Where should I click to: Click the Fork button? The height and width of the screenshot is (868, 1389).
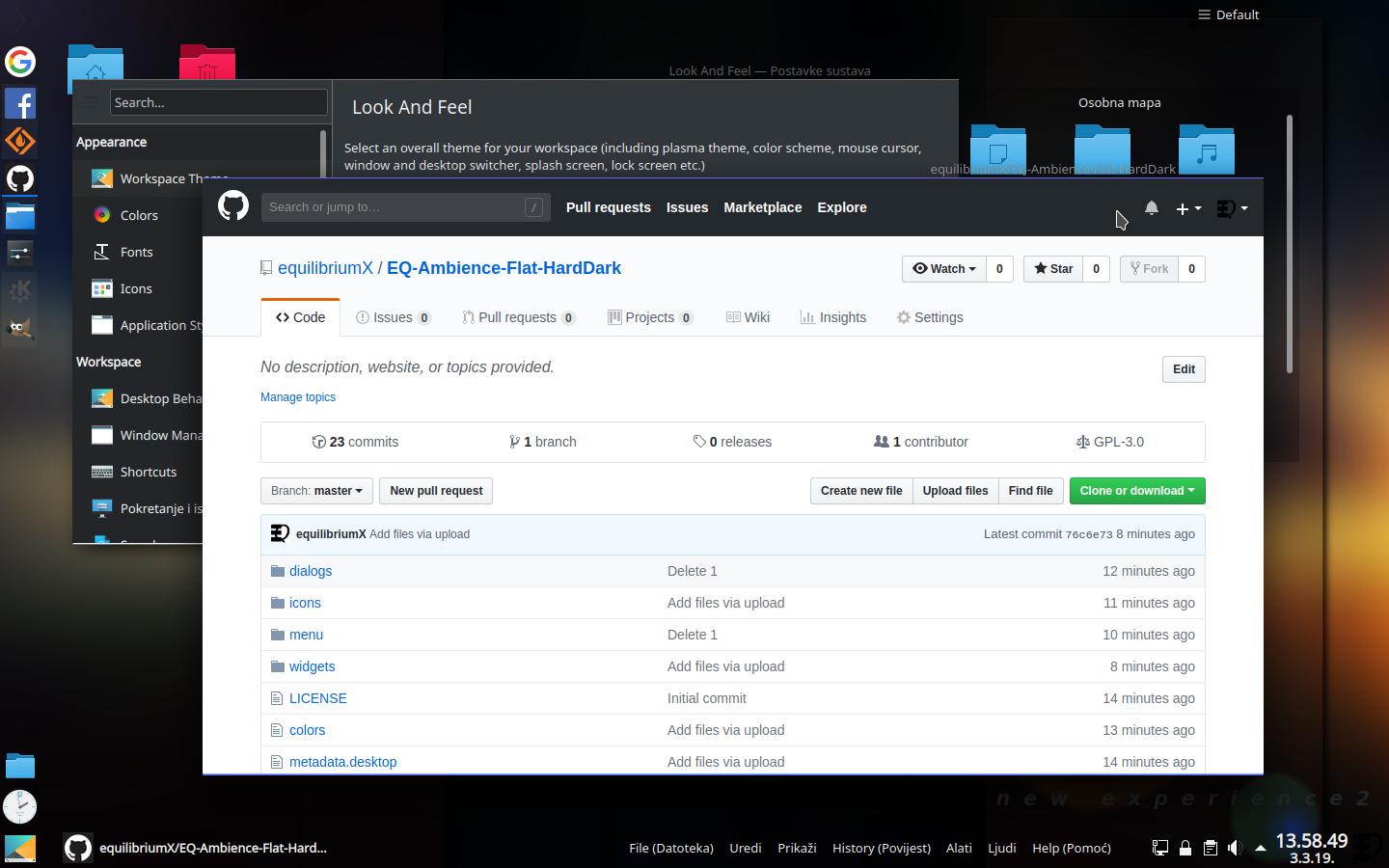(1149, 269)
